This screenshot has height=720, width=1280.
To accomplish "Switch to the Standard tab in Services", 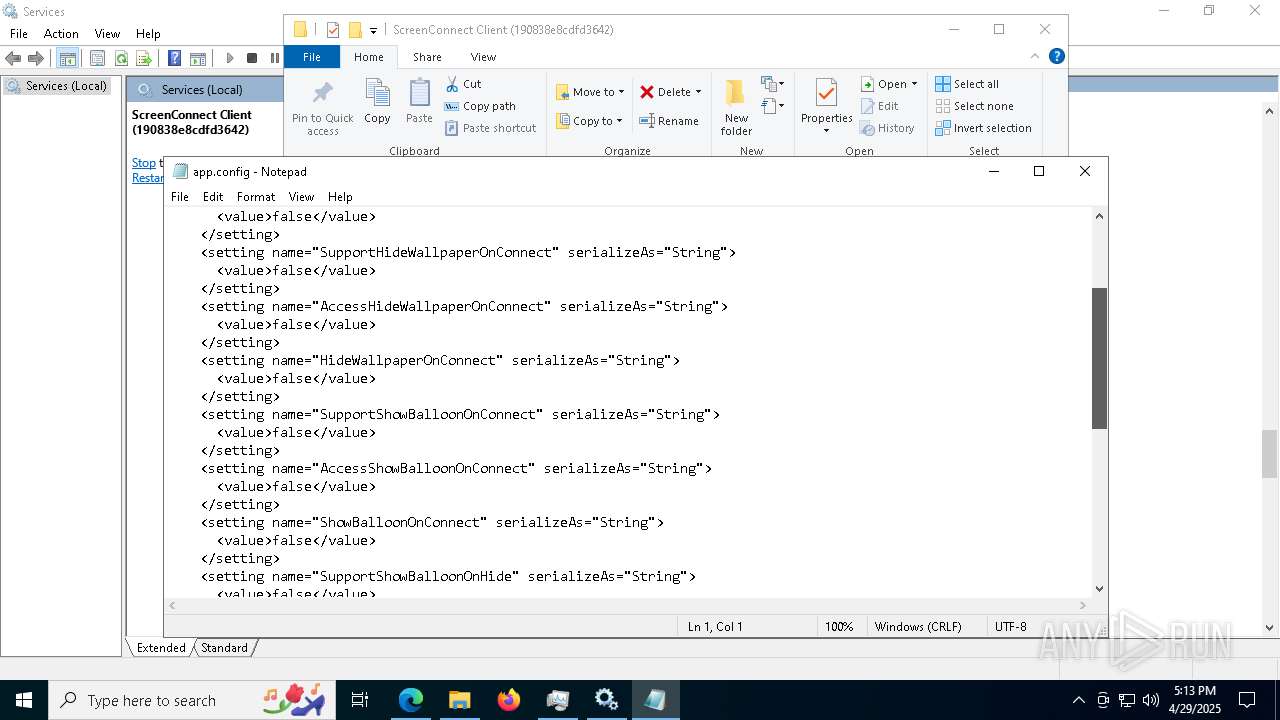I will click(x=224, y=648).
